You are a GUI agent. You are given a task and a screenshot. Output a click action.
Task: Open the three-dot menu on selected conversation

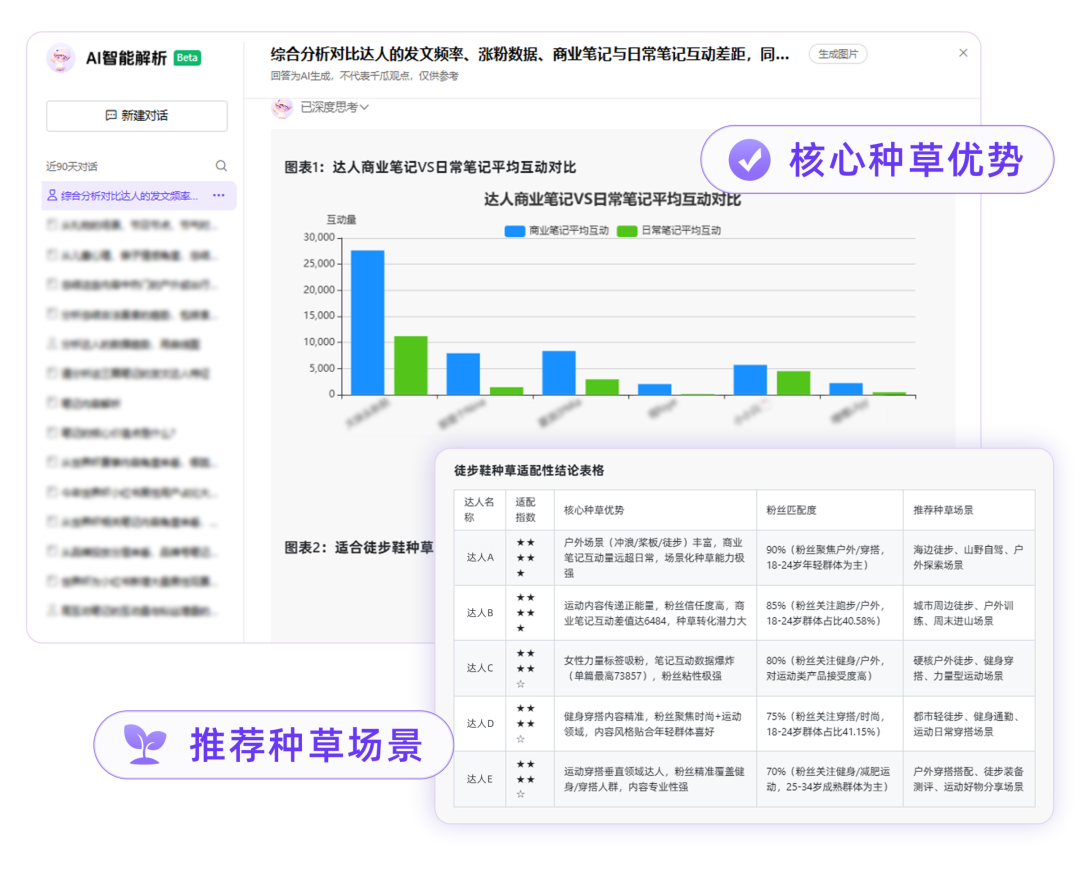[x=219, y=196]
